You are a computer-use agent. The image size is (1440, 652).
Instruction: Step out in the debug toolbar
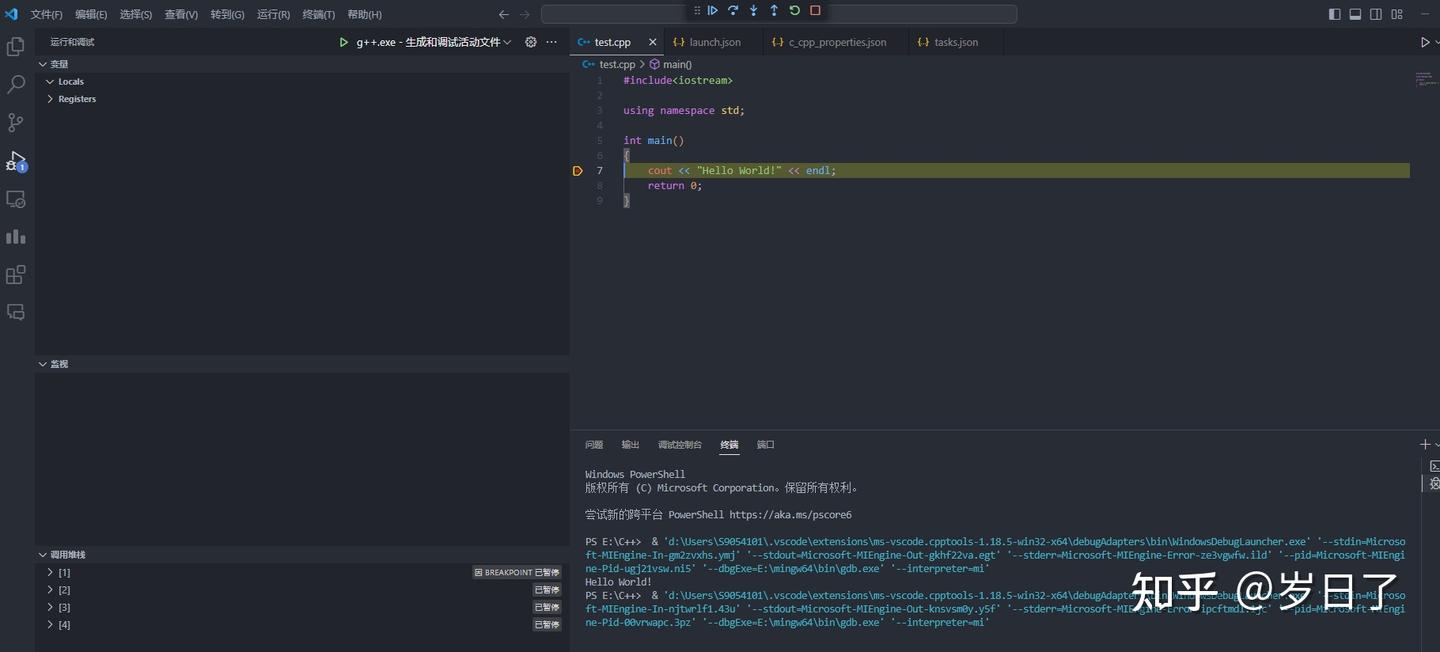tap(774, 10)
